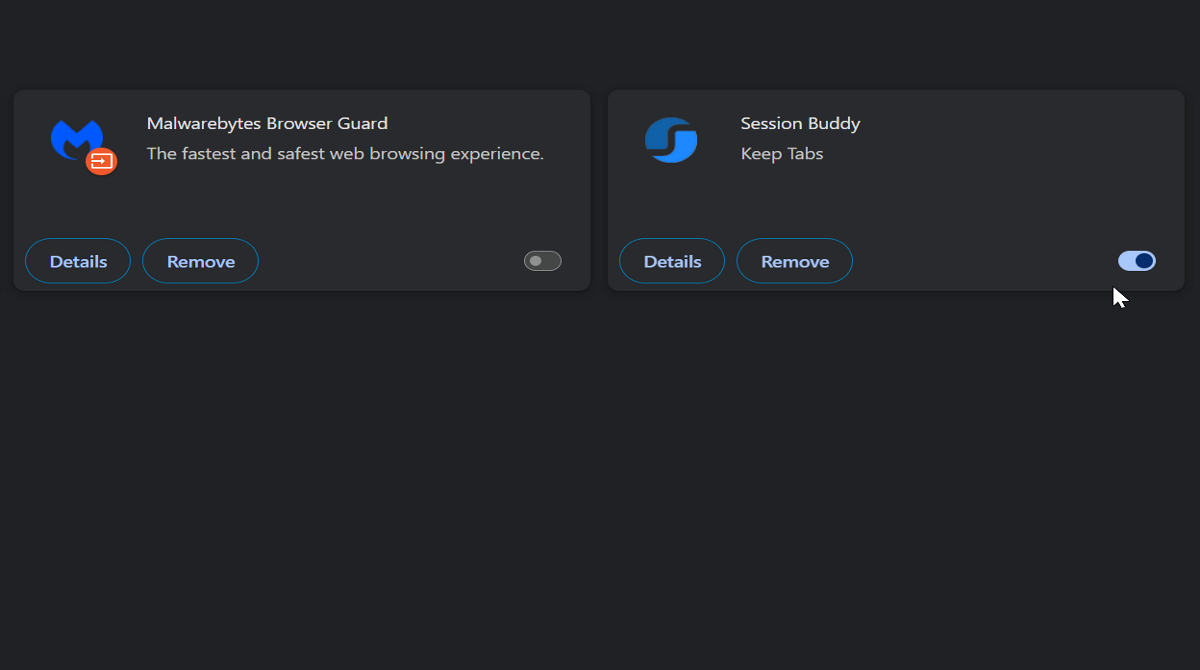The height and width of the screenshot is (670, 1200).
Task: Click the safest web browsing description text
Action: tap(345, 153)
